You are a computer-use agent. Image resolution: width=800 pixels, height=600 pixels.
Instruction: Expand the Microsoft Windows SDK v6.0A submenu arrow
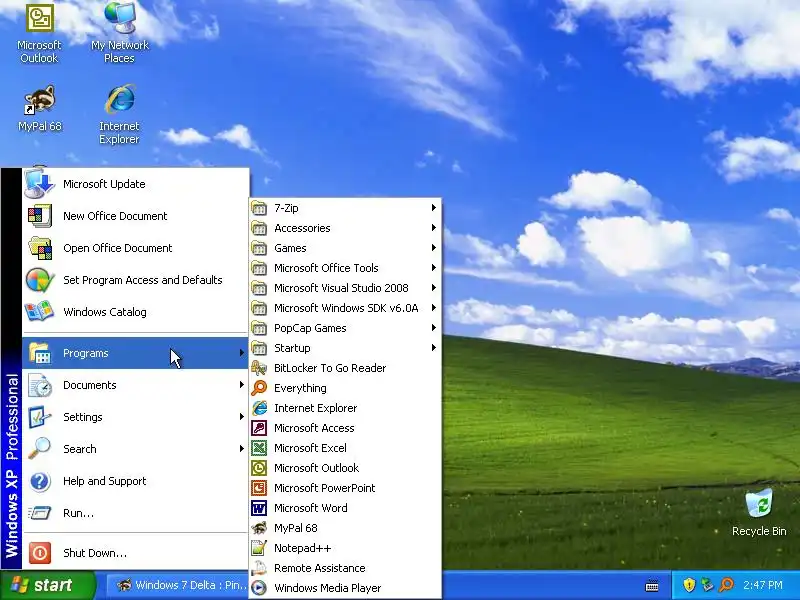tap(434, 308)
